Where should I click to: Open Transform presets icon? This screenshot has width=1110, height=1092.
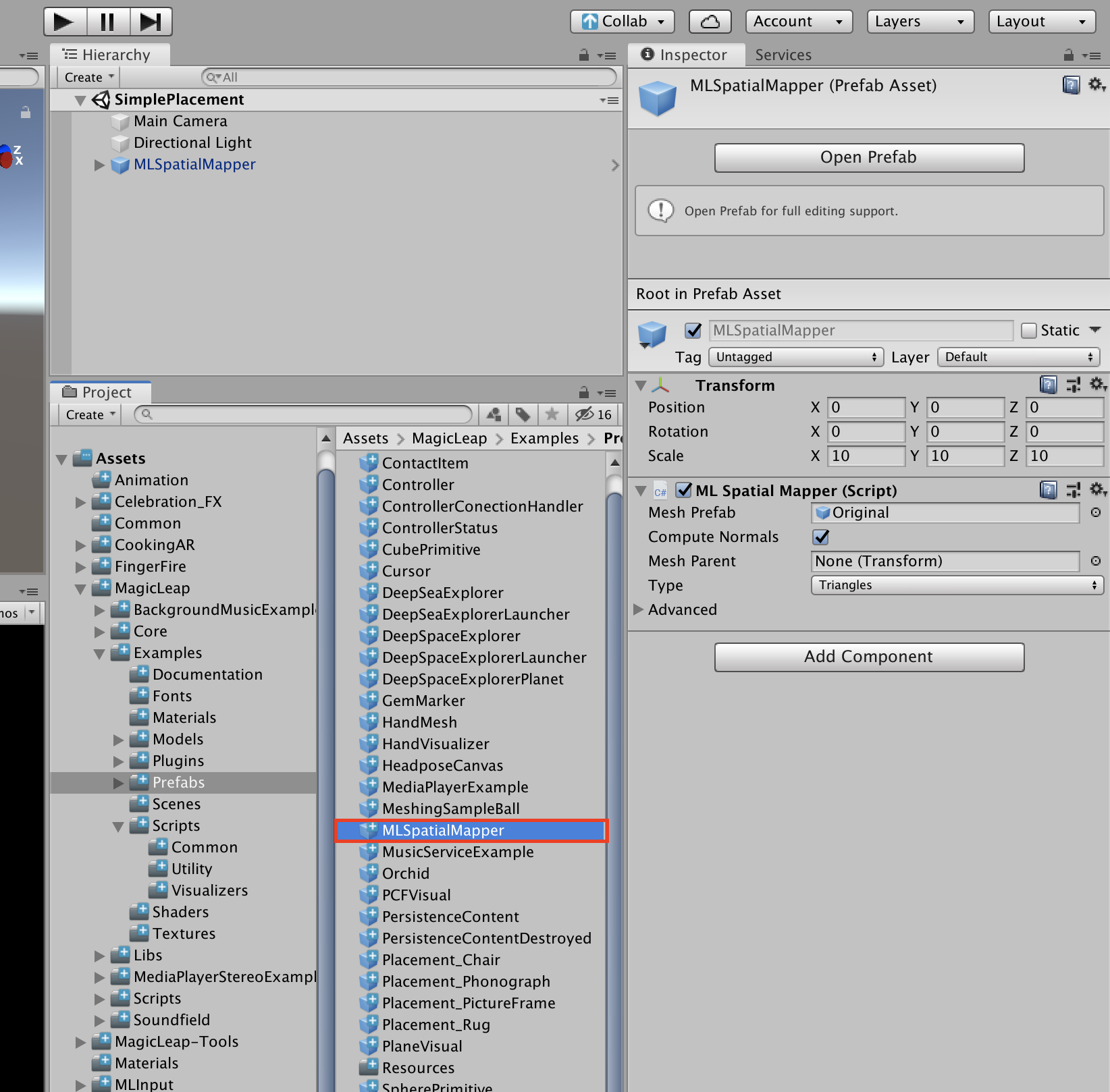pos(1073,385)
